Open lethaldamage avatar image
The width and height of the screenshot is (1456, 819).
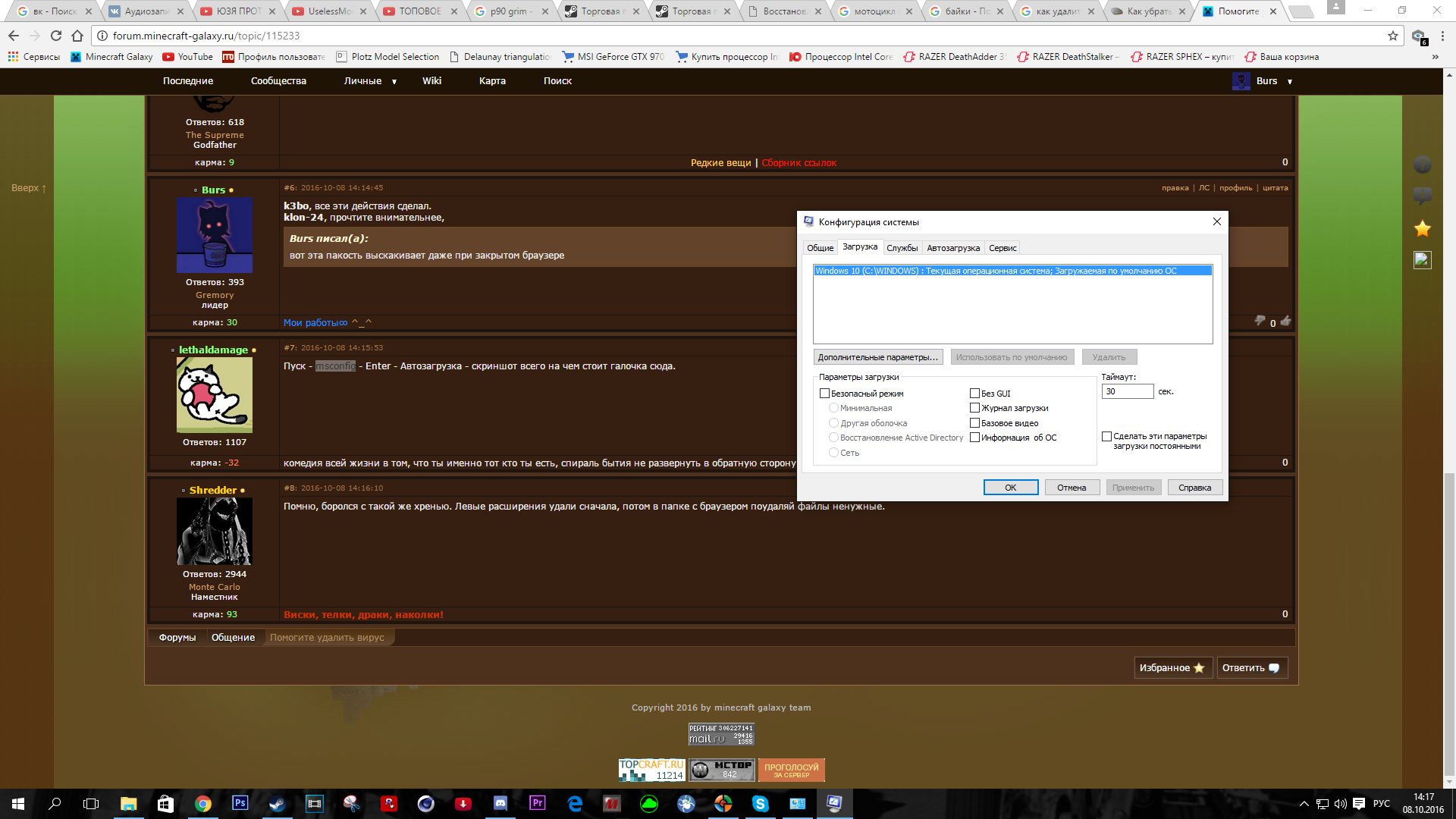tap(215, 394)
